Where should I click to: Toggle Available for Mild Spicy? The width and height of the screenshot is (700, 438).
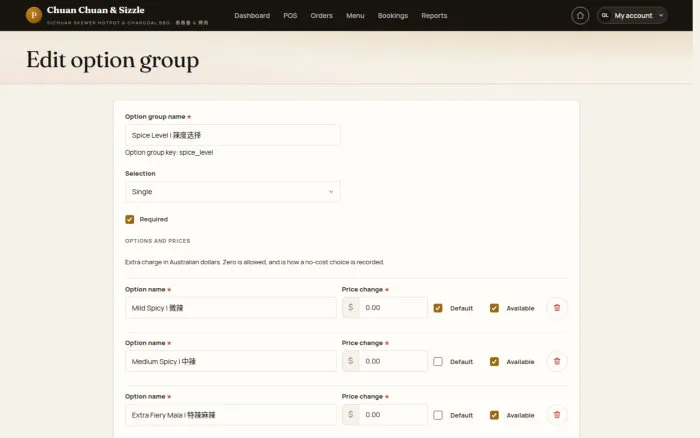click(494, 308)
